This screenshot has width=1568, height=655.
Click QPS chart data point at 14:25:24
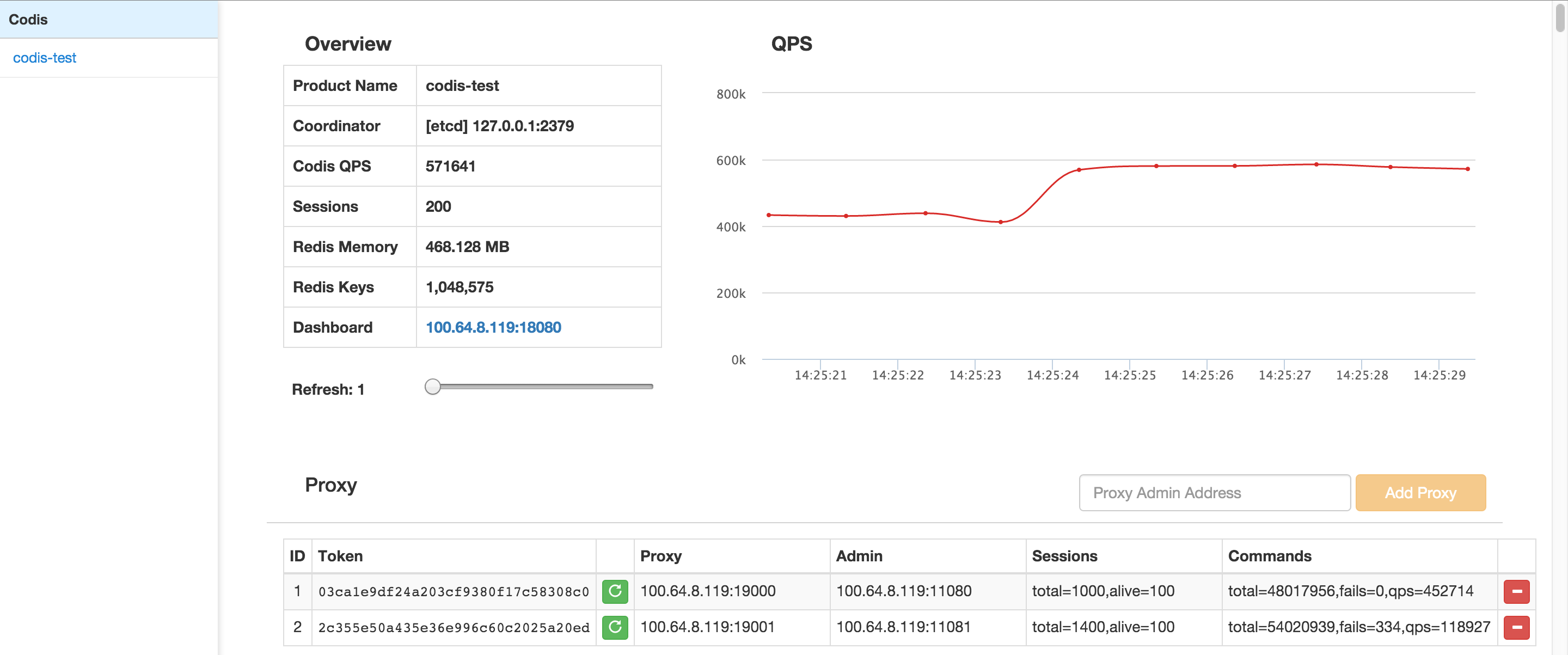(x=1079, y=170)
